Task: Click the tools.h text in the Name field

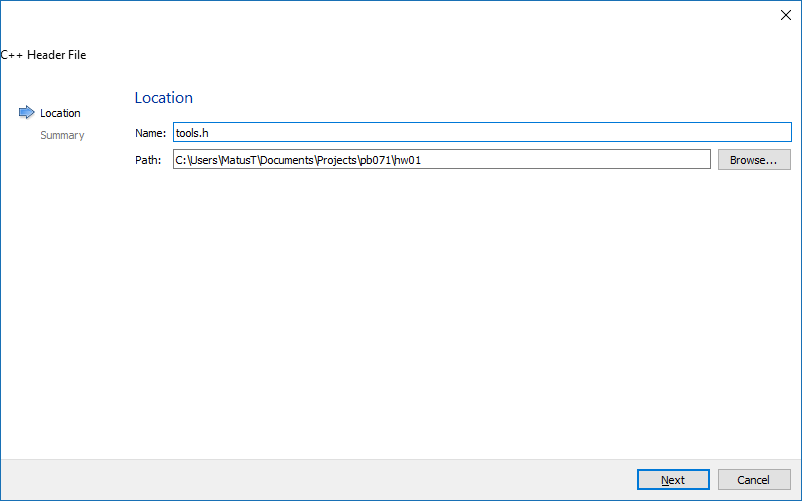Action: point(192,133)
